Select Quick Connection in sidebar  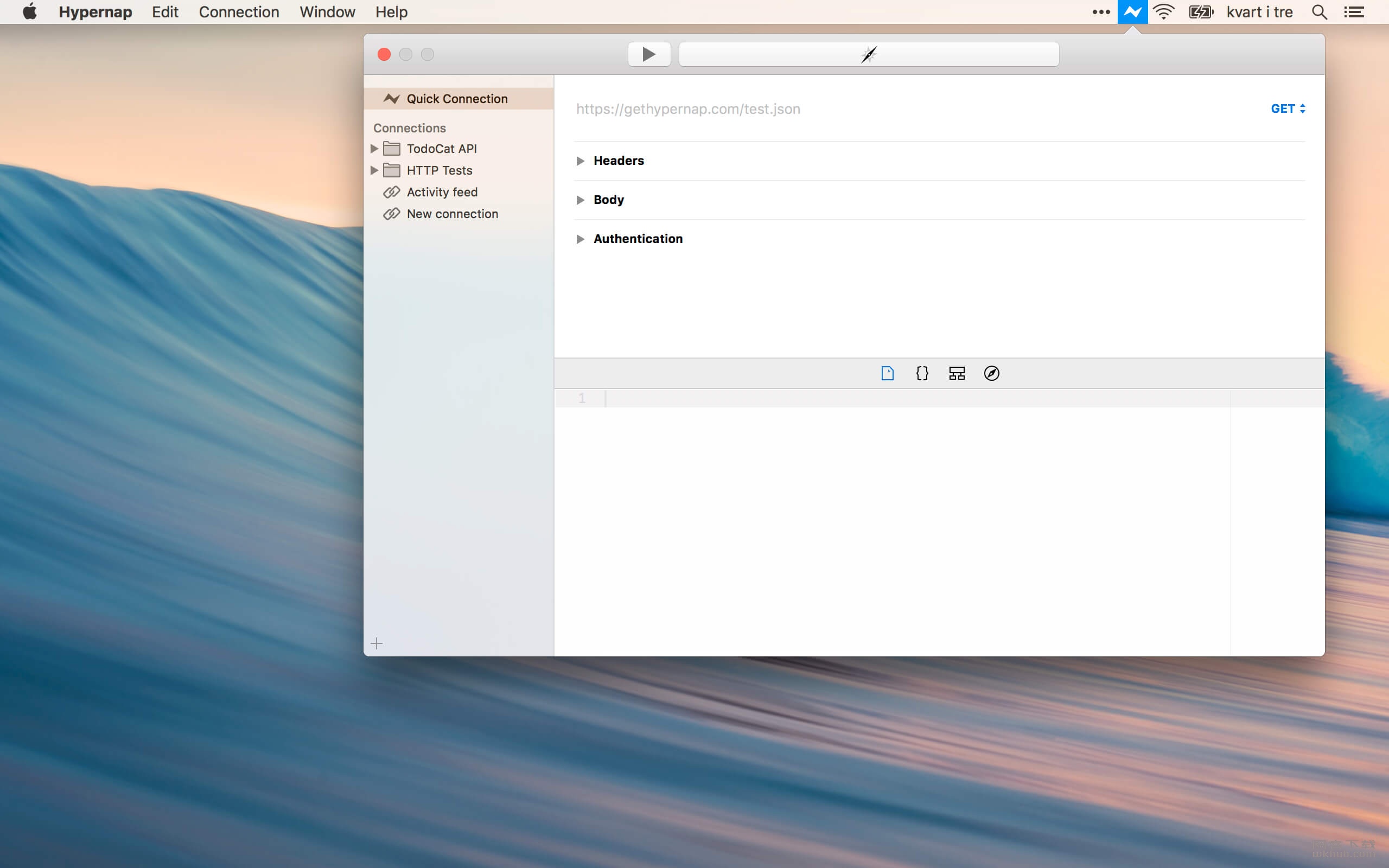[458, 99]
